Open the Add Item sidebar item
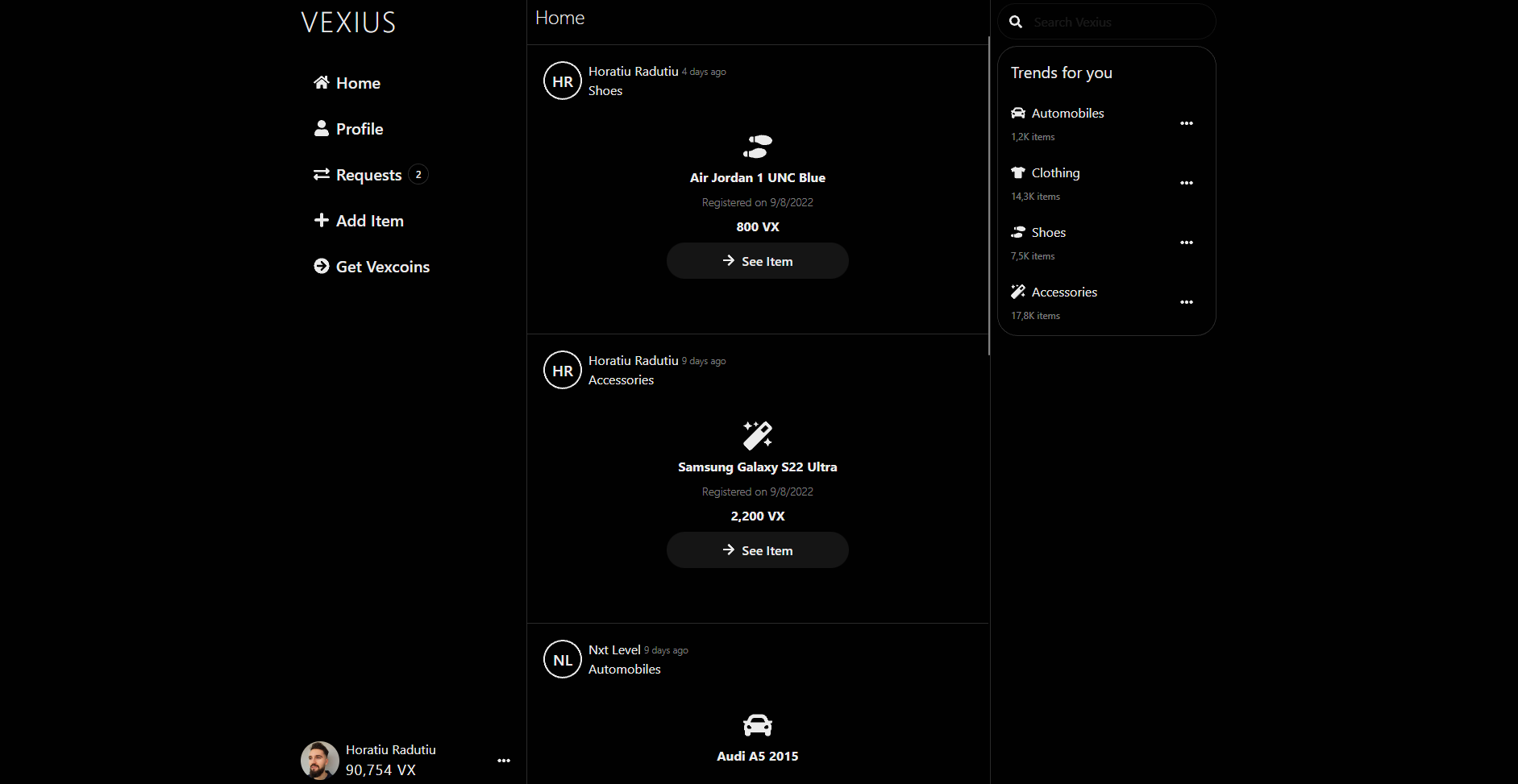This screenshot has height=784, width=1518. click(x=359, y=221)
